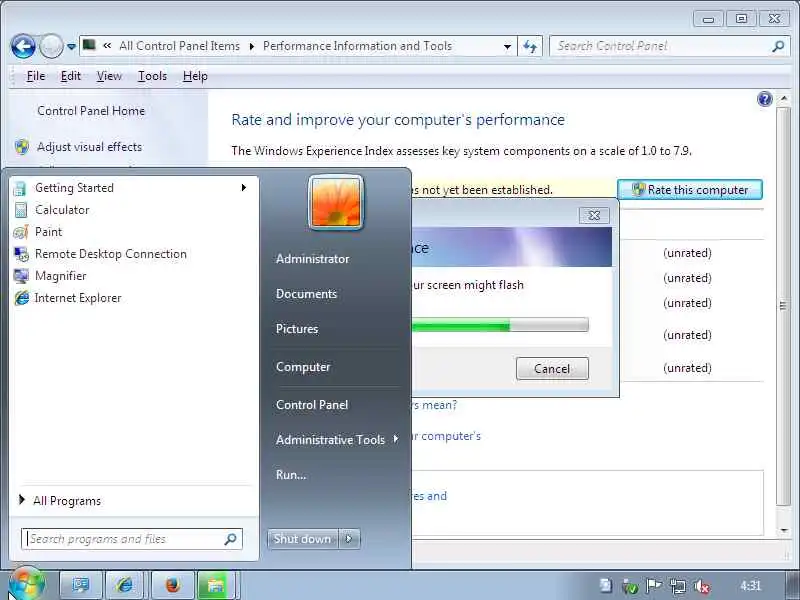Click Administrator in Start menu
The width and height of the screenshot is (800, 600).
click(x=313, y=259)
